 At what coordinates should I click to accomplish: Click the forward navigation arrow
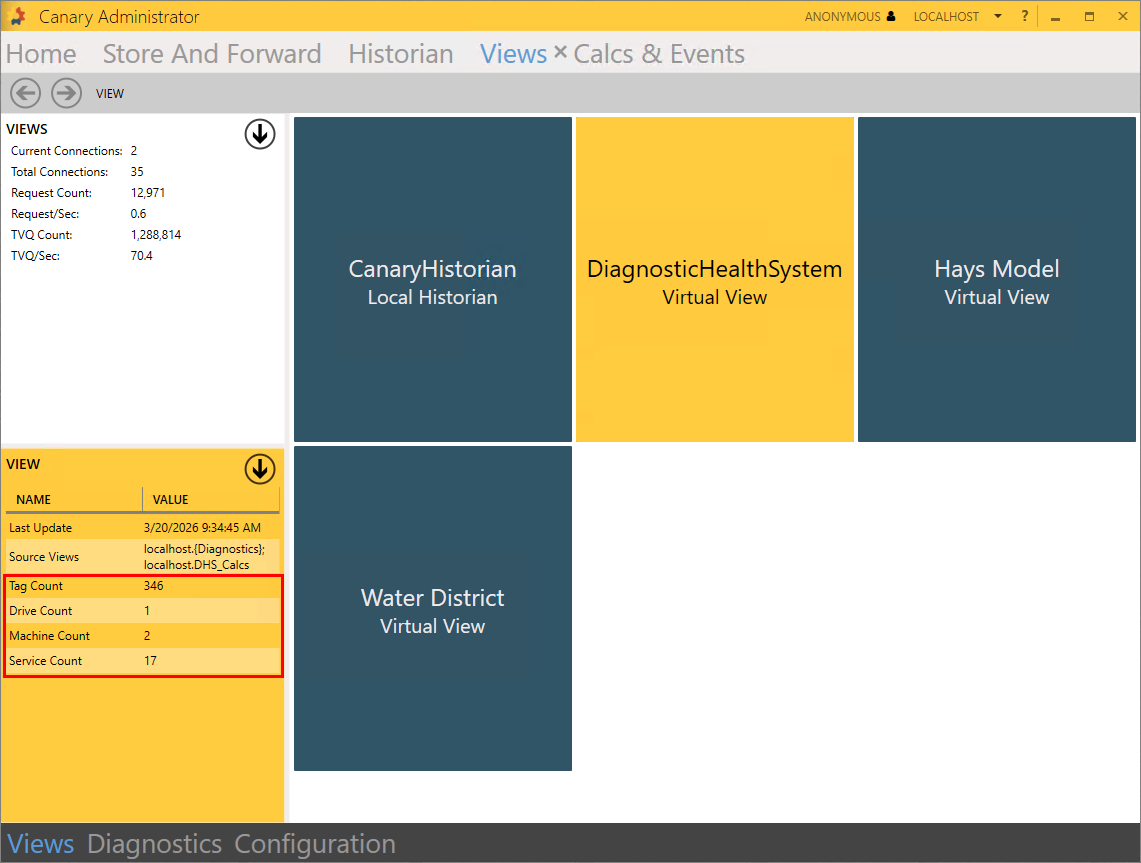click(x=66, y=93)
